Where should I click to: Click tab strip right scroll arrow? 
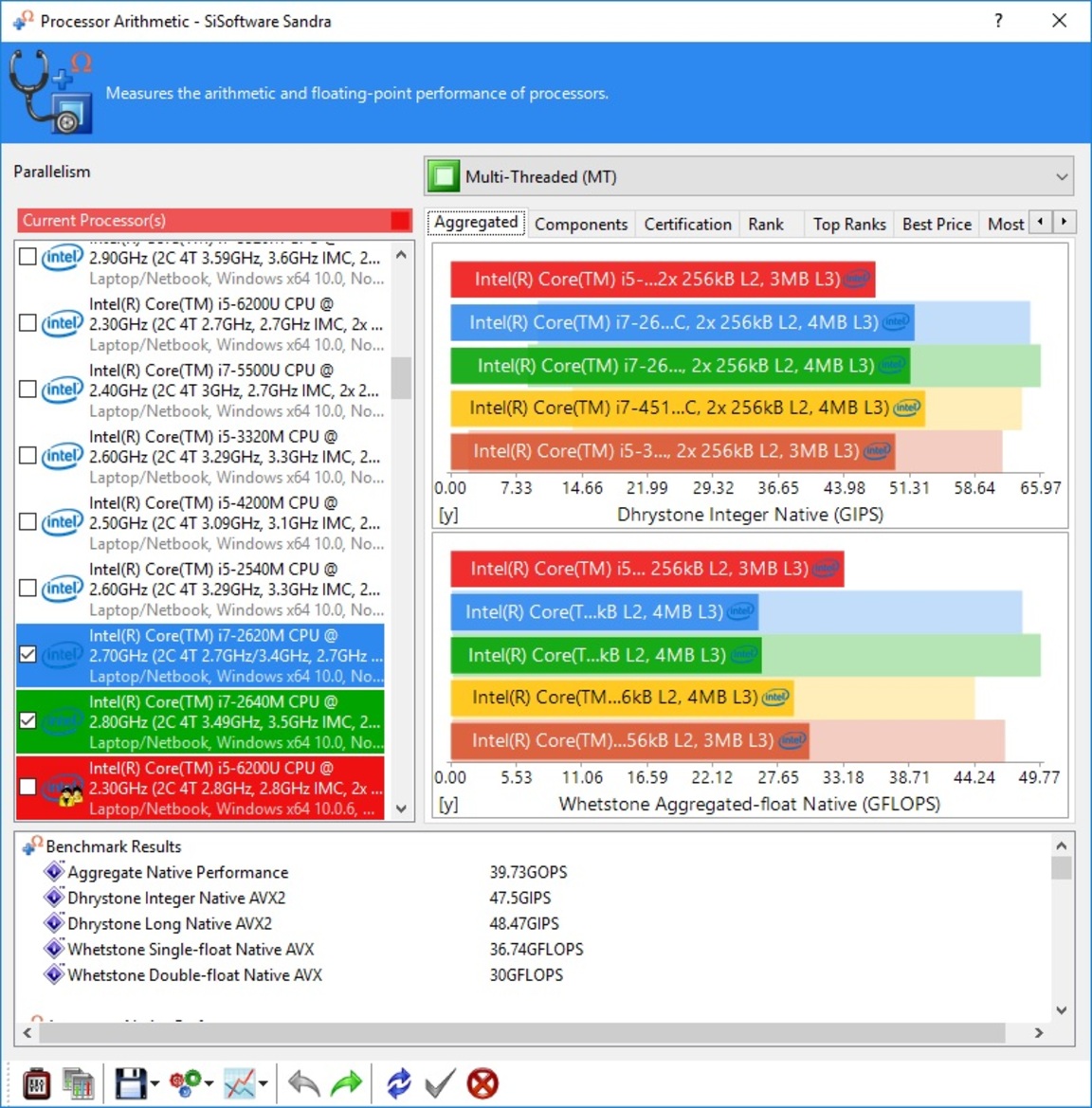pyautogui.click(x=1064, y=223)
